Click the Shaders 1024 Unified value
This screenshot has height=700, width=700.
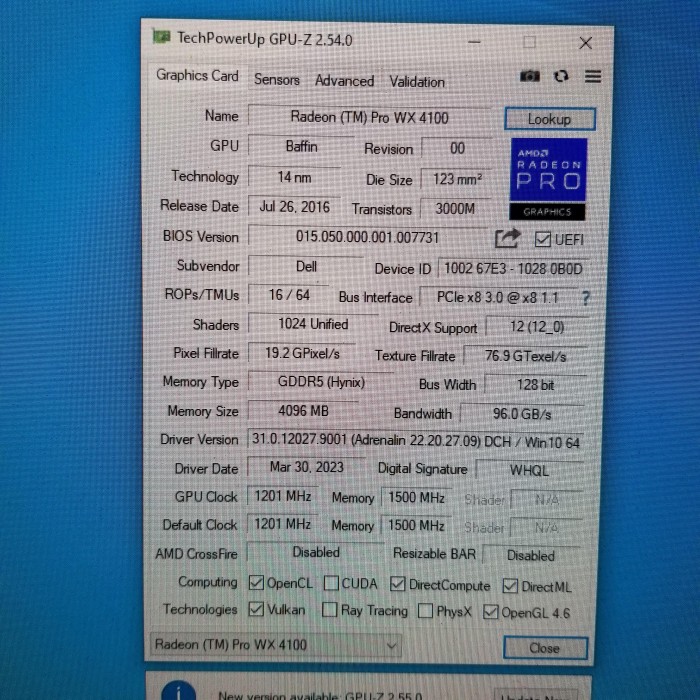pos(313,324)
